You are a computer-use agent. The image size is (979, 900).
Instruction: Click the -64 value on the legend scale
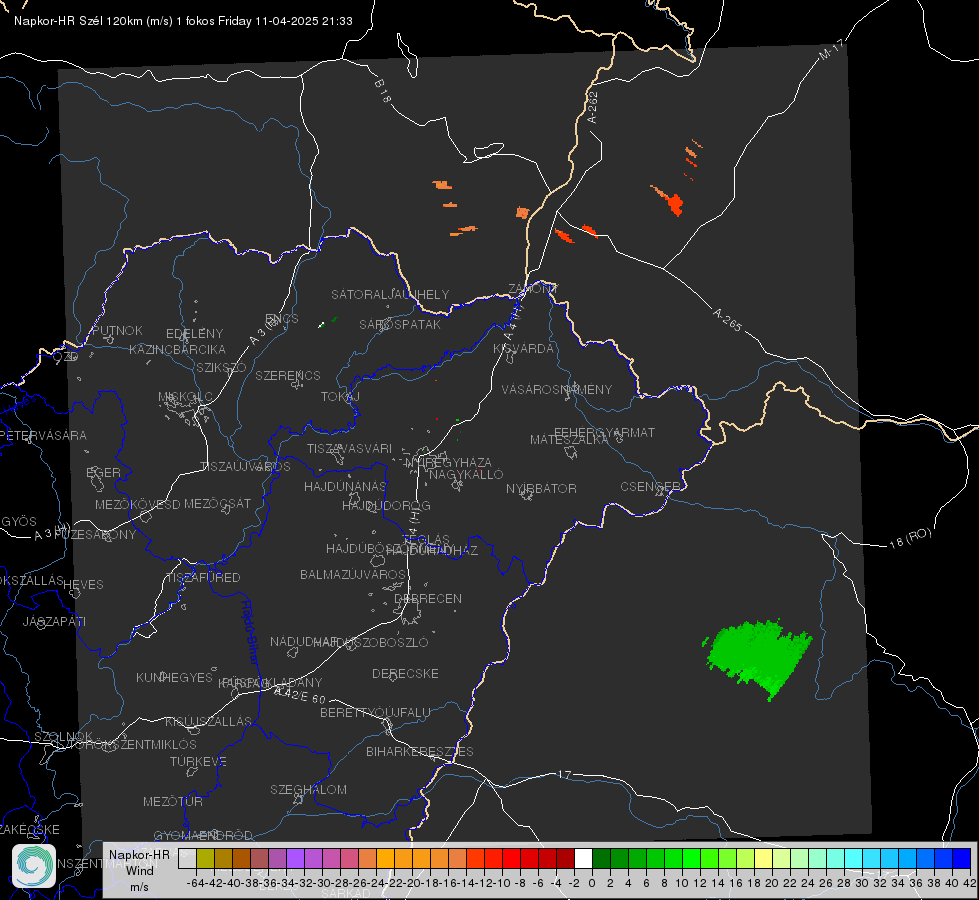pyautogui.click(x=196, y=883)
